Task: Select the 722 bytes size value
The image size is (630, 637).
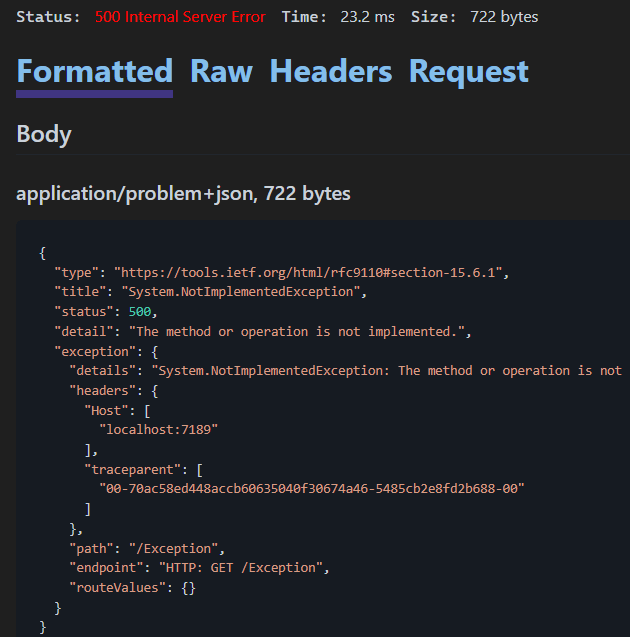Action: (504, 17)
